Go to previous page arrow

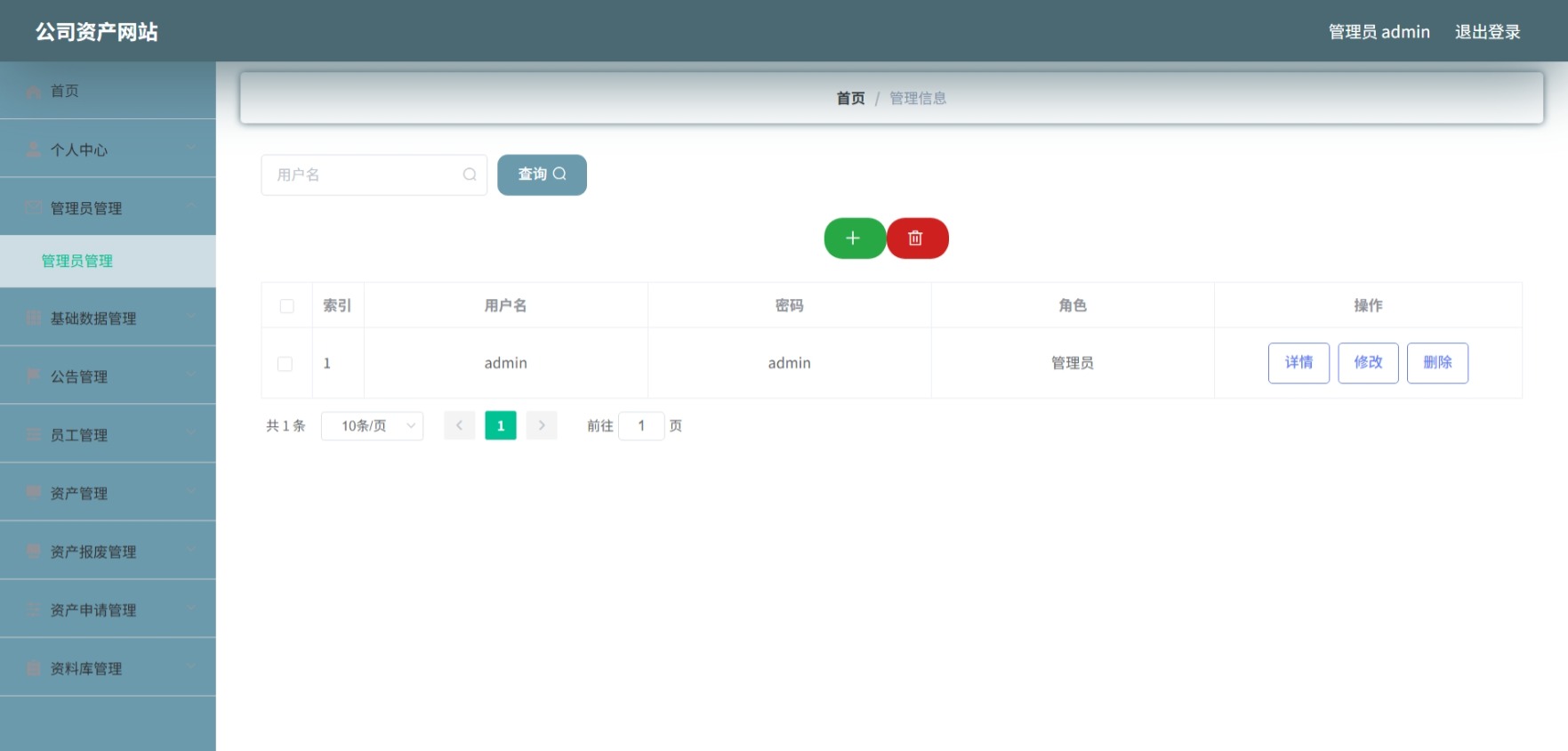pos(459,425)
